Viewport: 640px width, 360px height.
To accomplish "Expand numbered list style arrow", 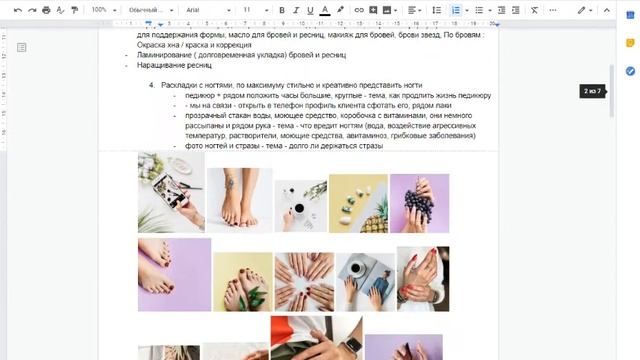I will coord(467,10).
